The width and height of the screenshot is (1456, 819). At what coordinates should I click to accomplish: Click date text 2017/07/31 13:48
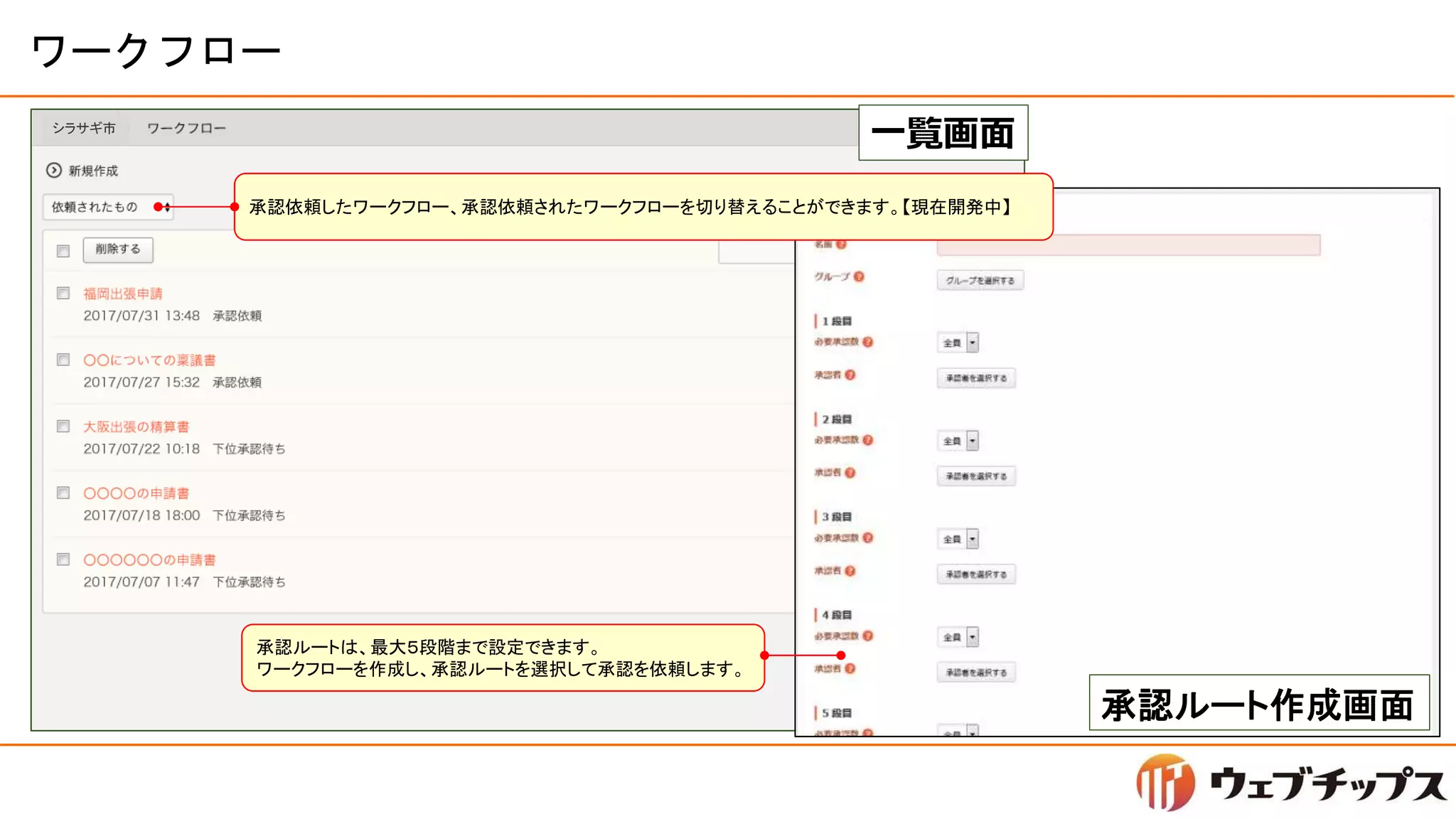pos(141,316)
